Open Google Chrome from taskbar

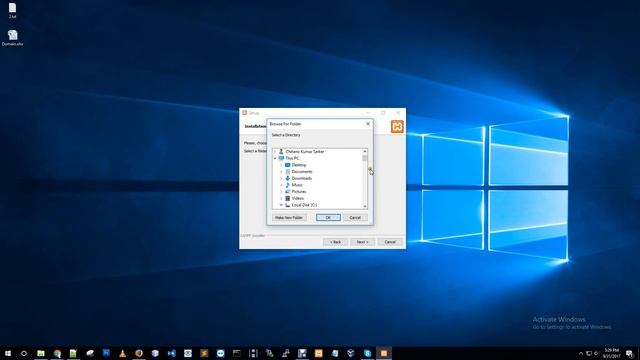[57, 353]
